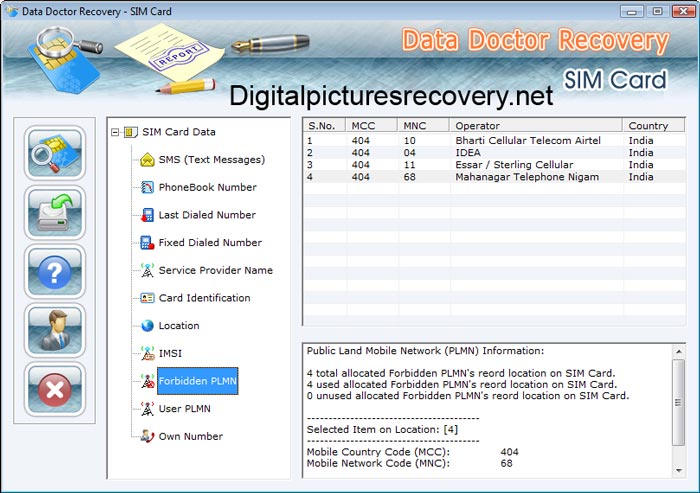The image size is (700, 493).
Task: Click the Location globe icon
Action: (147, 326)
